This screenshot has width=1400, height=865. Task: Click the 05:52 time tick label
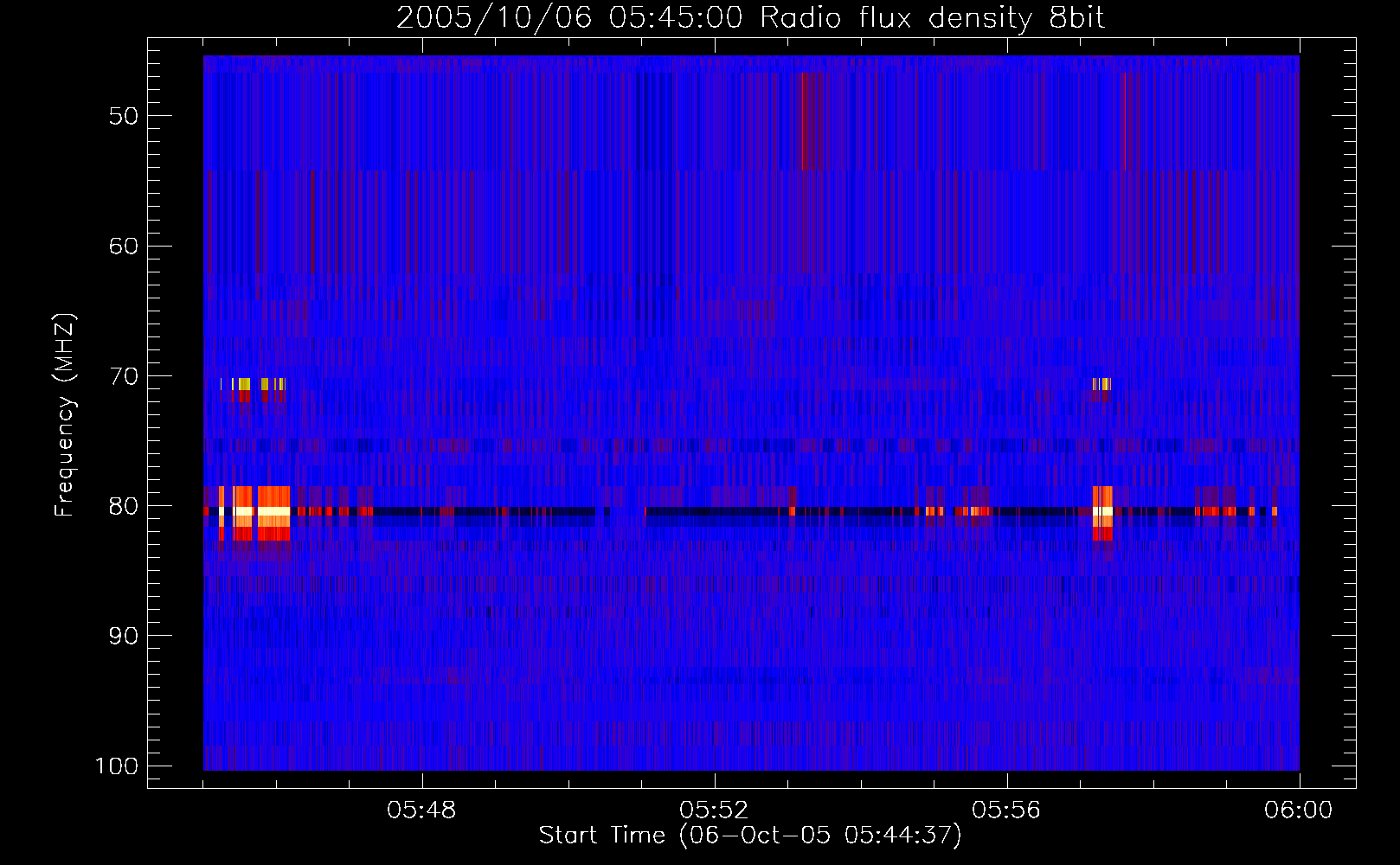(714, 811)
